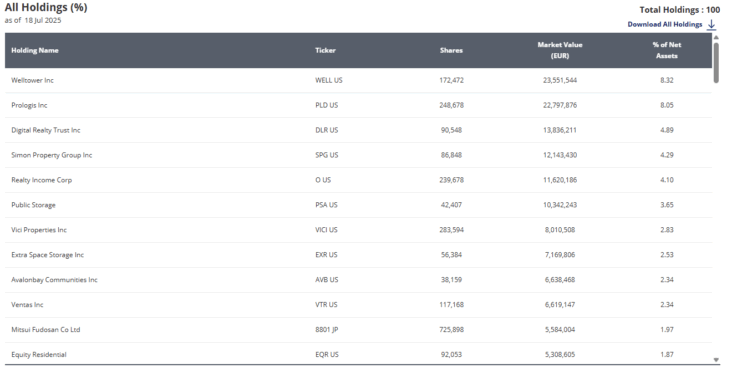Click the Holding Name column header
Image resolution: width=732 pixels, height=368 pixels.
coord(35,50)
